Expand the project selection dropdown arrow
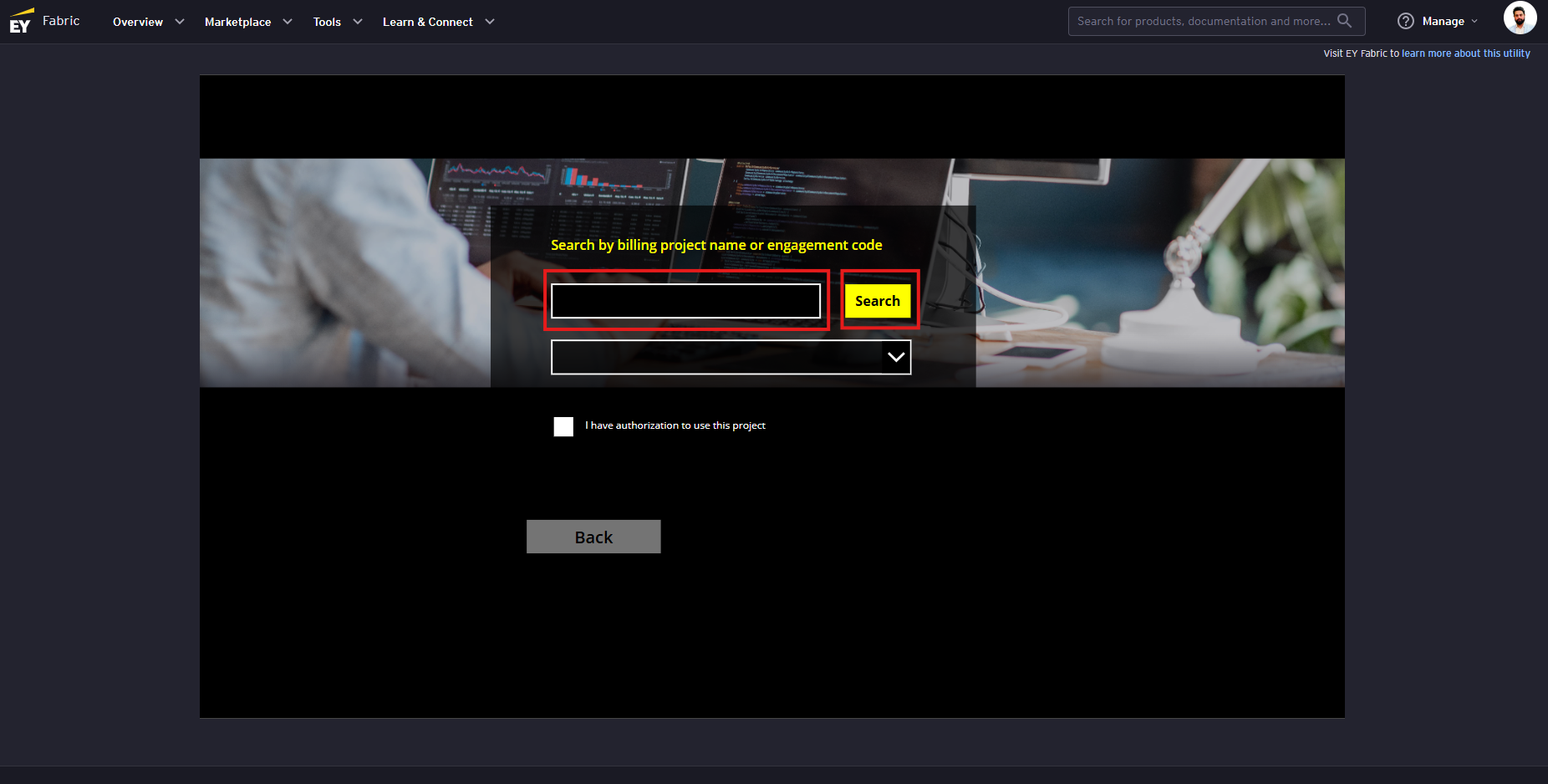The height and width of the screenshot is (784, 1548). click(x=896, y=358)
